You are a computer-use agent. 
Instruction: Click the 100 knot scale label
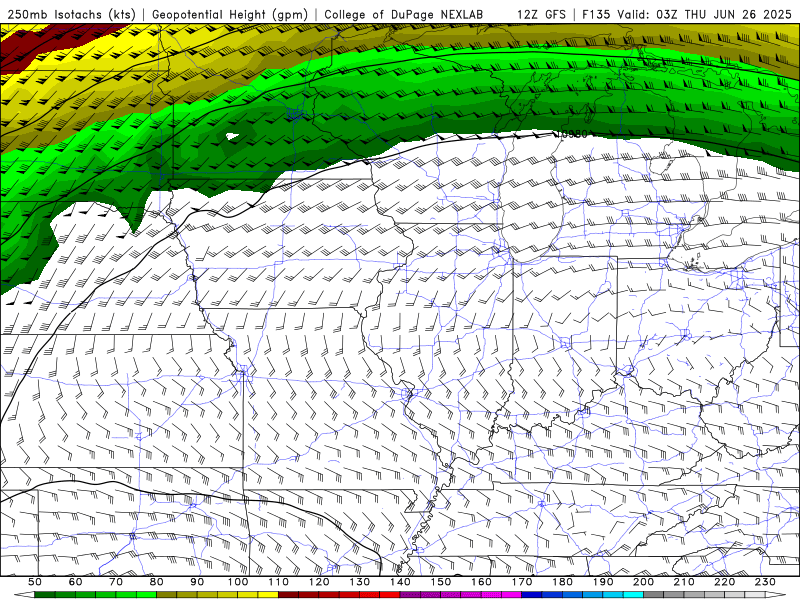click(x=238, y=582)
